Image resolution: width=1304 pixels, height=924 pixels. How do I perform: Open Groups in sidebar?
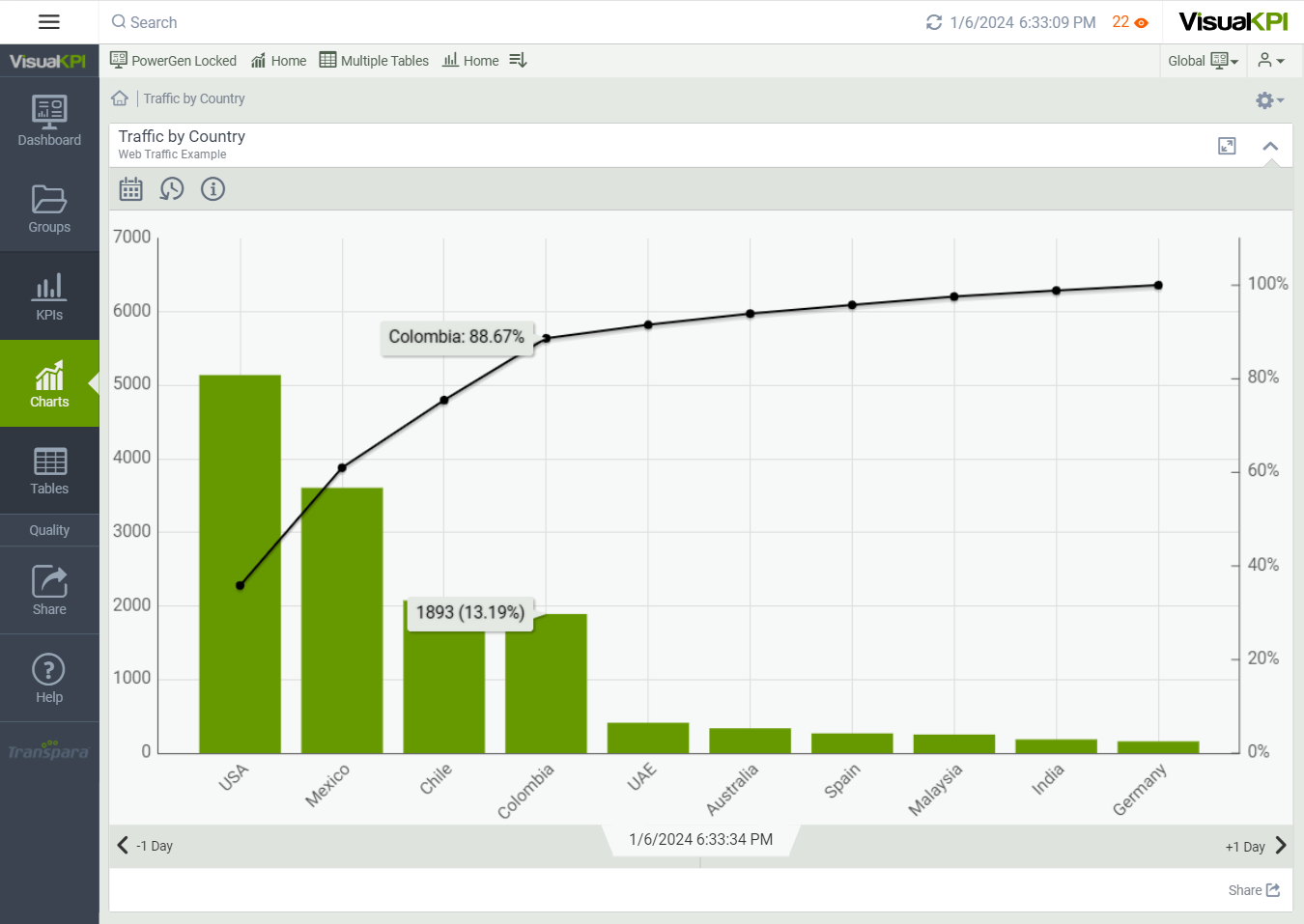[49, 209]
